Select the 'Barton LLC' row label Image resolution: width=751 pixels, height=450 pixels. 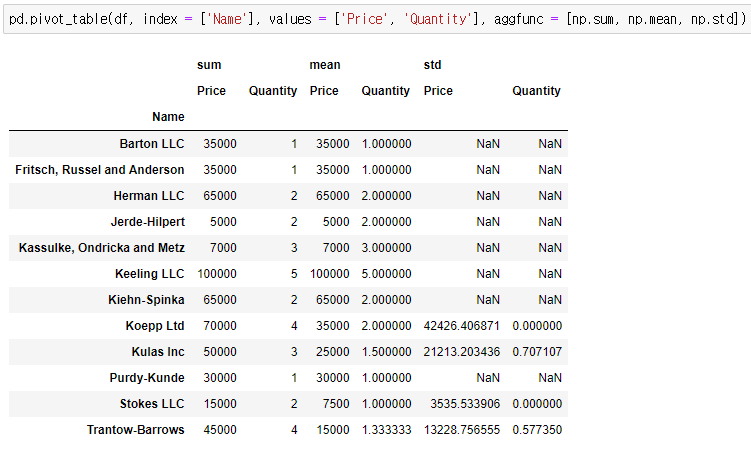pos(152,144)
